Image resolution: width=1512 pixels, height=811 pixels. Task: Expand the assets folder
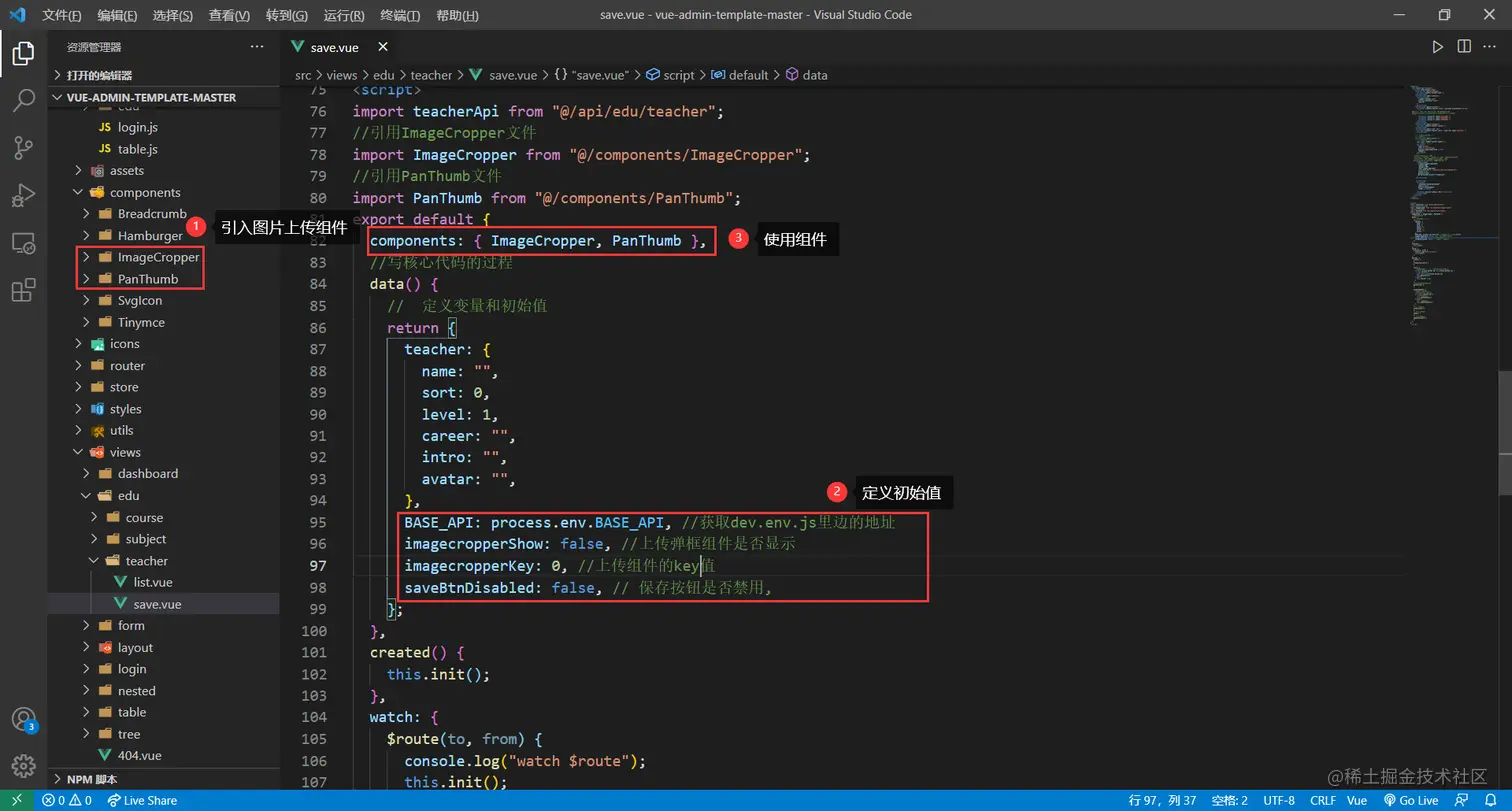pos(163,171)
